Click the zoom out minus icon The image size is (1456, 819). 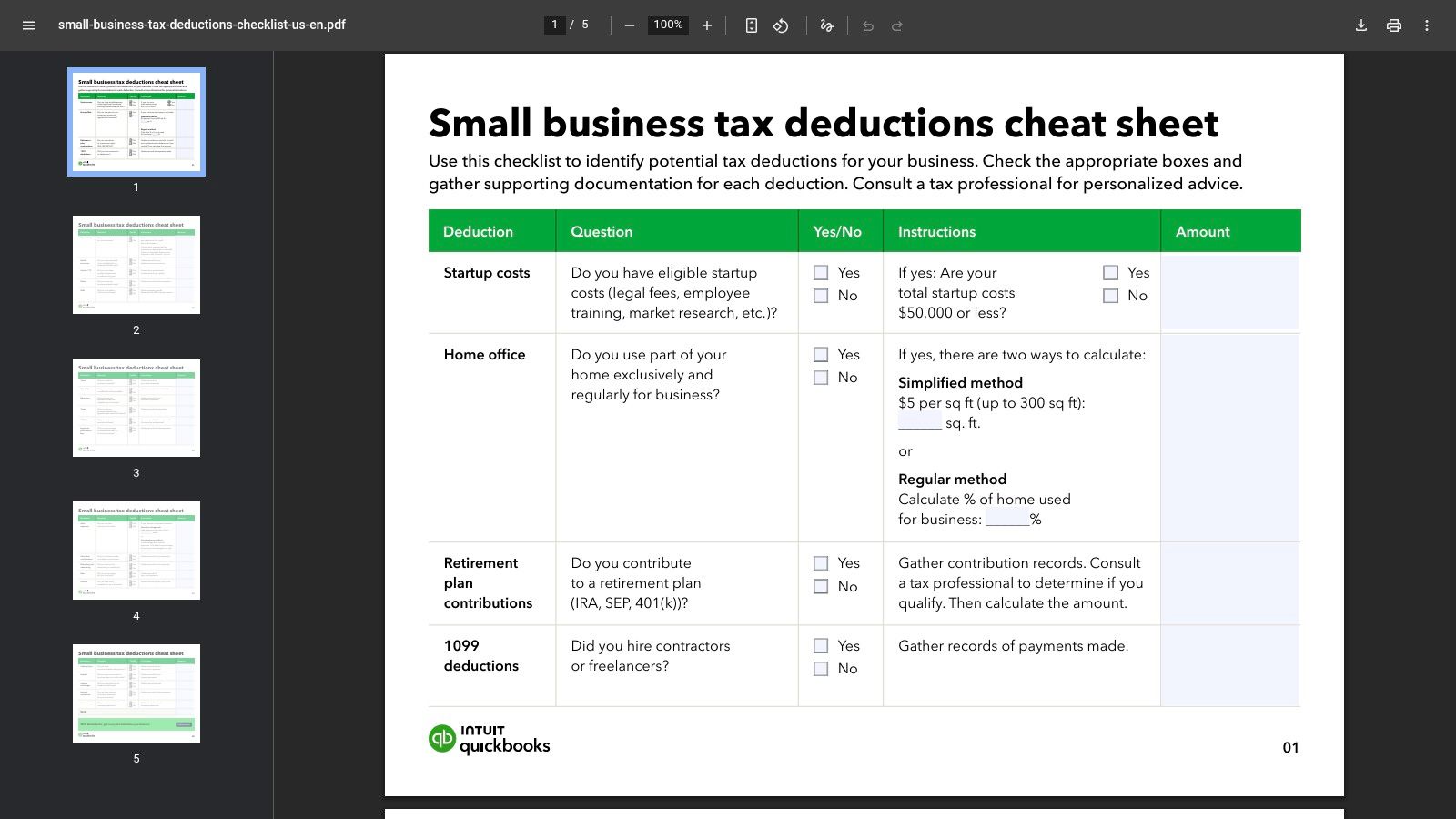[x=629, y=25]
